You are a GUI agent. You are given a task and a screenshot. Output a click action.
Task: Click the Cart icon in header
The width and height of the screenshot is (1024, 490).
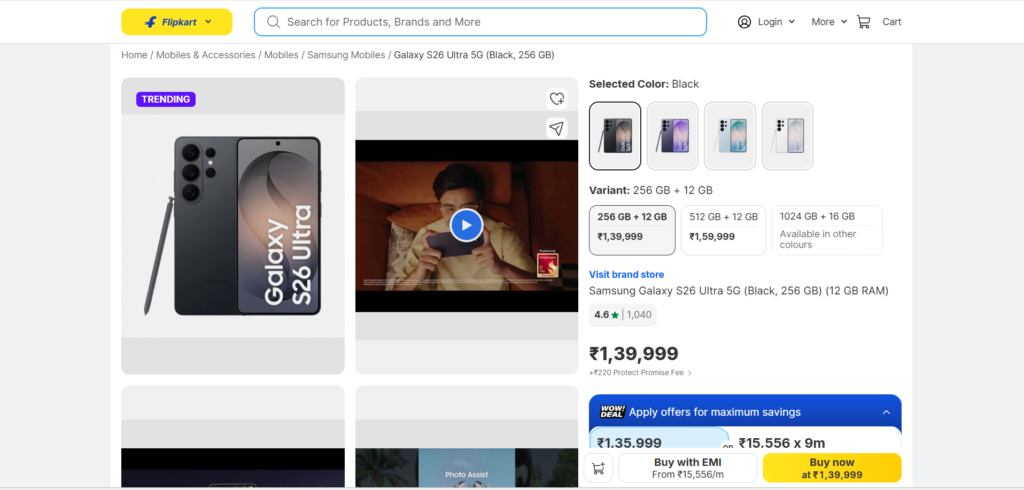(x=863, y=22)
